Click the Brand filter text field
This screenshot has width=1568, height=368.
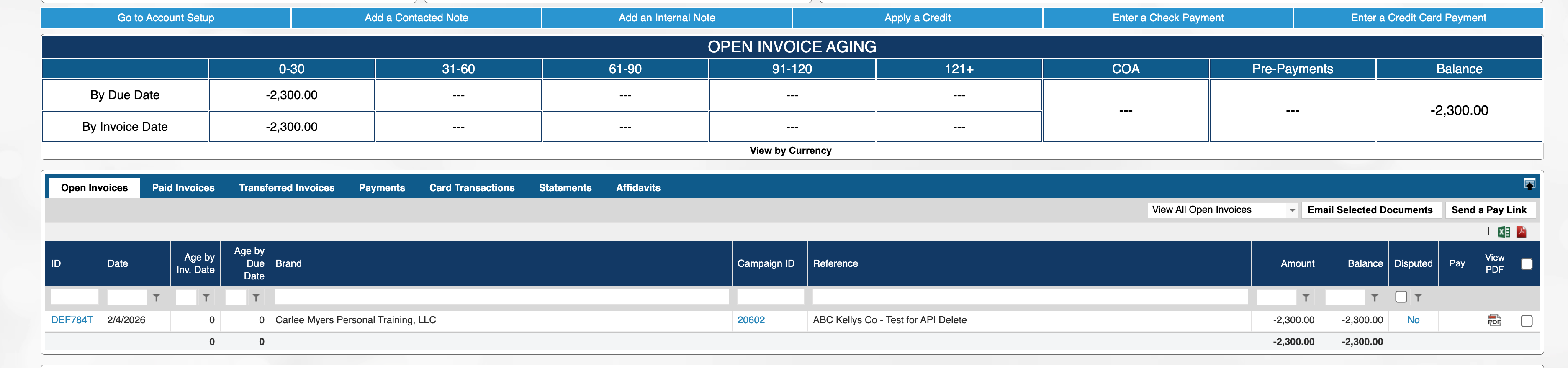click(501, 297)
